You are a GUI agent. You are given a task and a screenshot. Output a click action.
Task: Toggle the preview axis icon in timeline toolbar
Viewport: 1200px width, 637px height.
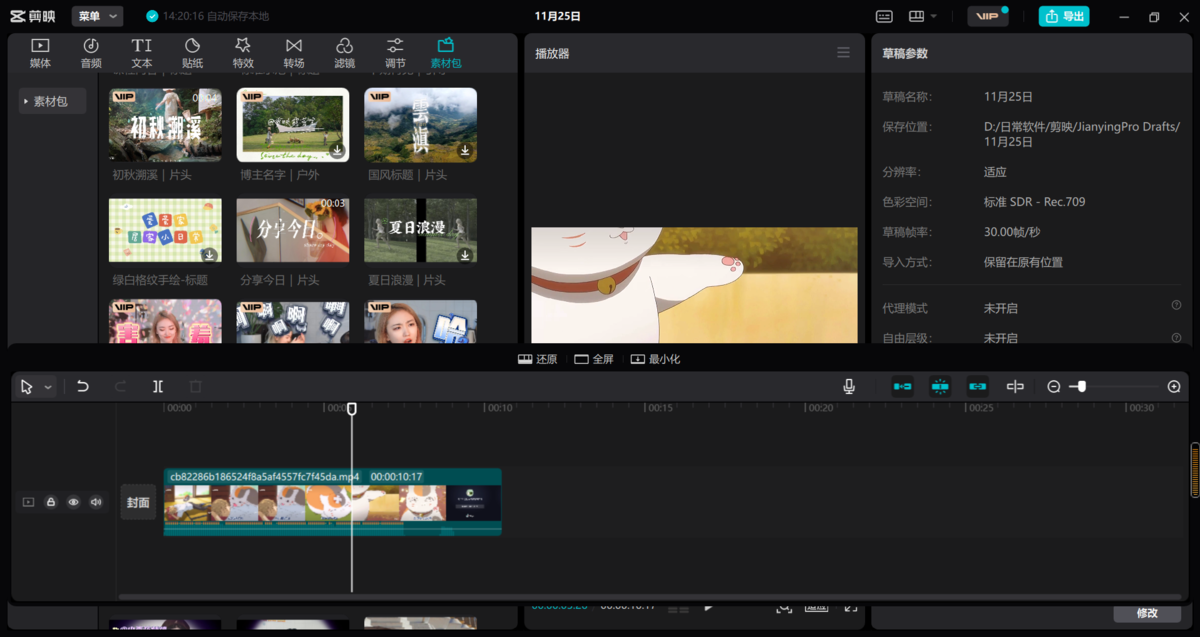[1015, 386]
